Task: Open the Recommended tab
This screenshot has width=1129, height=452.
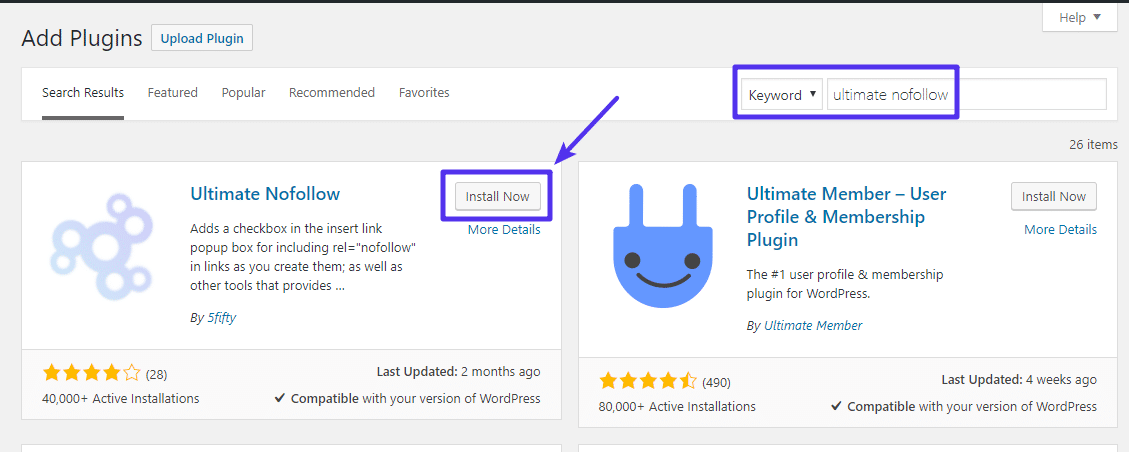Action: click(x=331, y=92)
